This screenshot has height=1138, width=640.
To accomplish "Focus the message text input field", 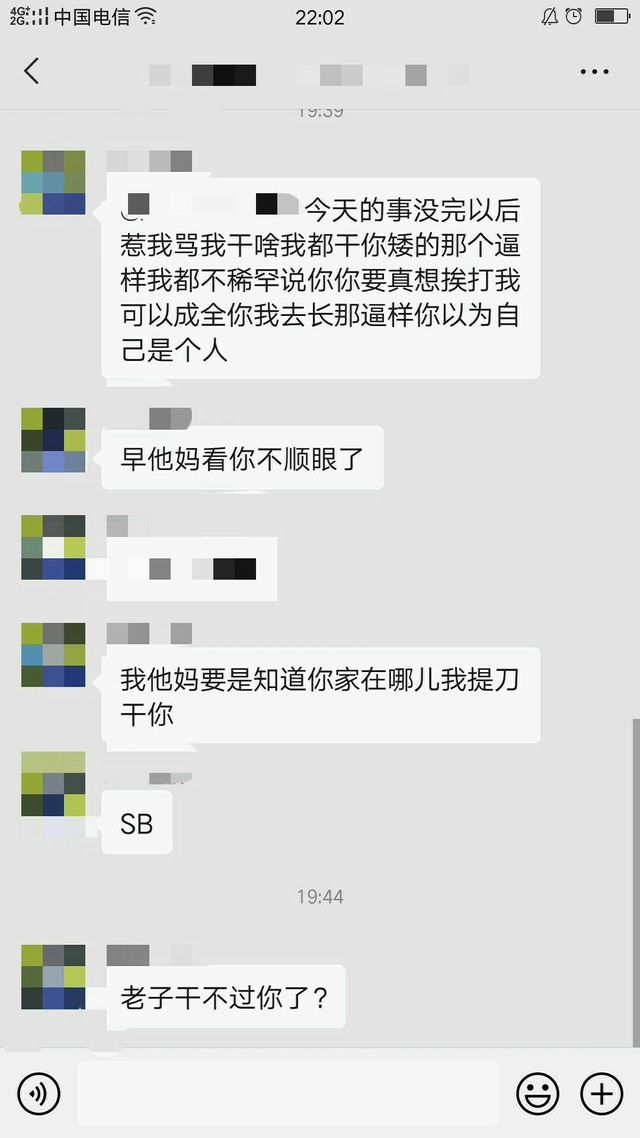I will (x=288, y=1093).
